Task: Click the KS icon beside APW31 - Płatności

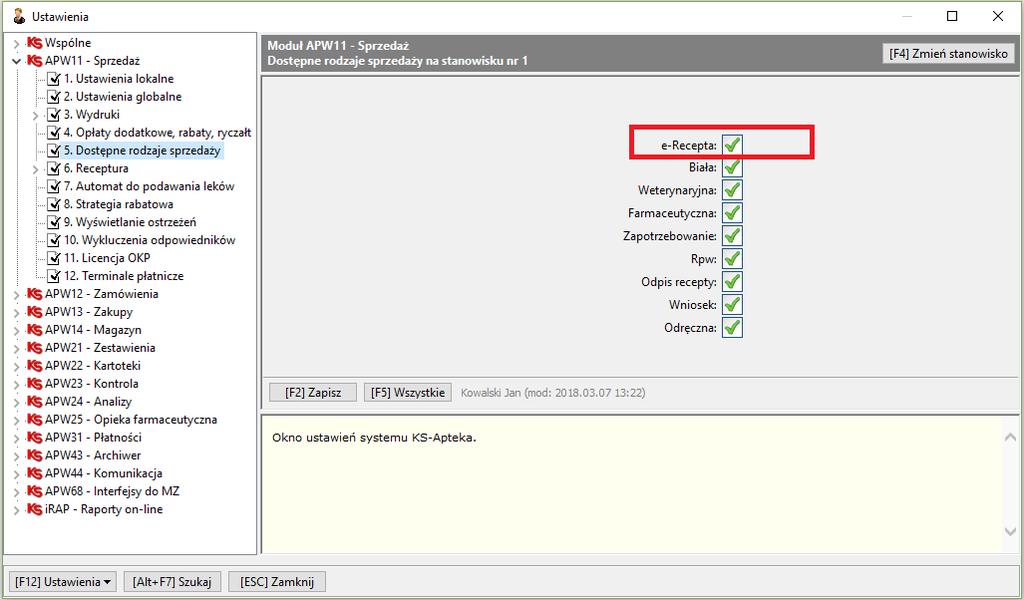Action: 35,437
